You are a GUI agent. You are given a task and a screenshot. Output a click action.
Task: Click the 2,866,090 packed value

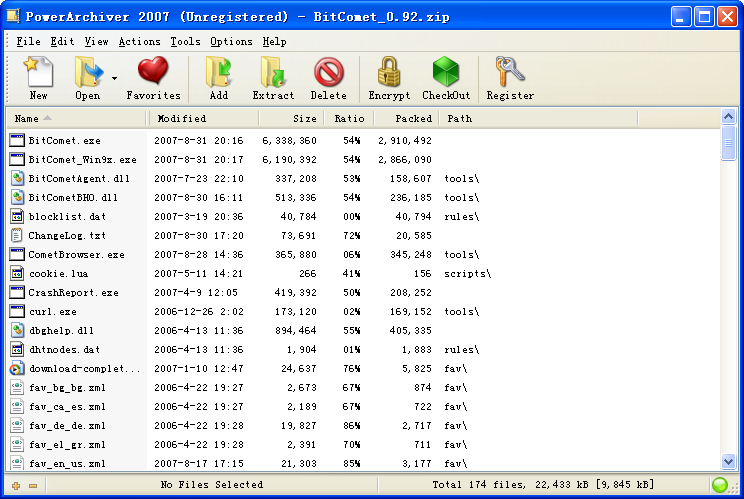405,160
